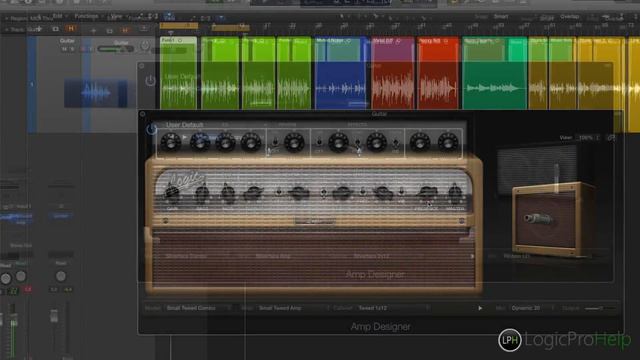Toggle the Amp Designer power button

click(x=151, y=129)
